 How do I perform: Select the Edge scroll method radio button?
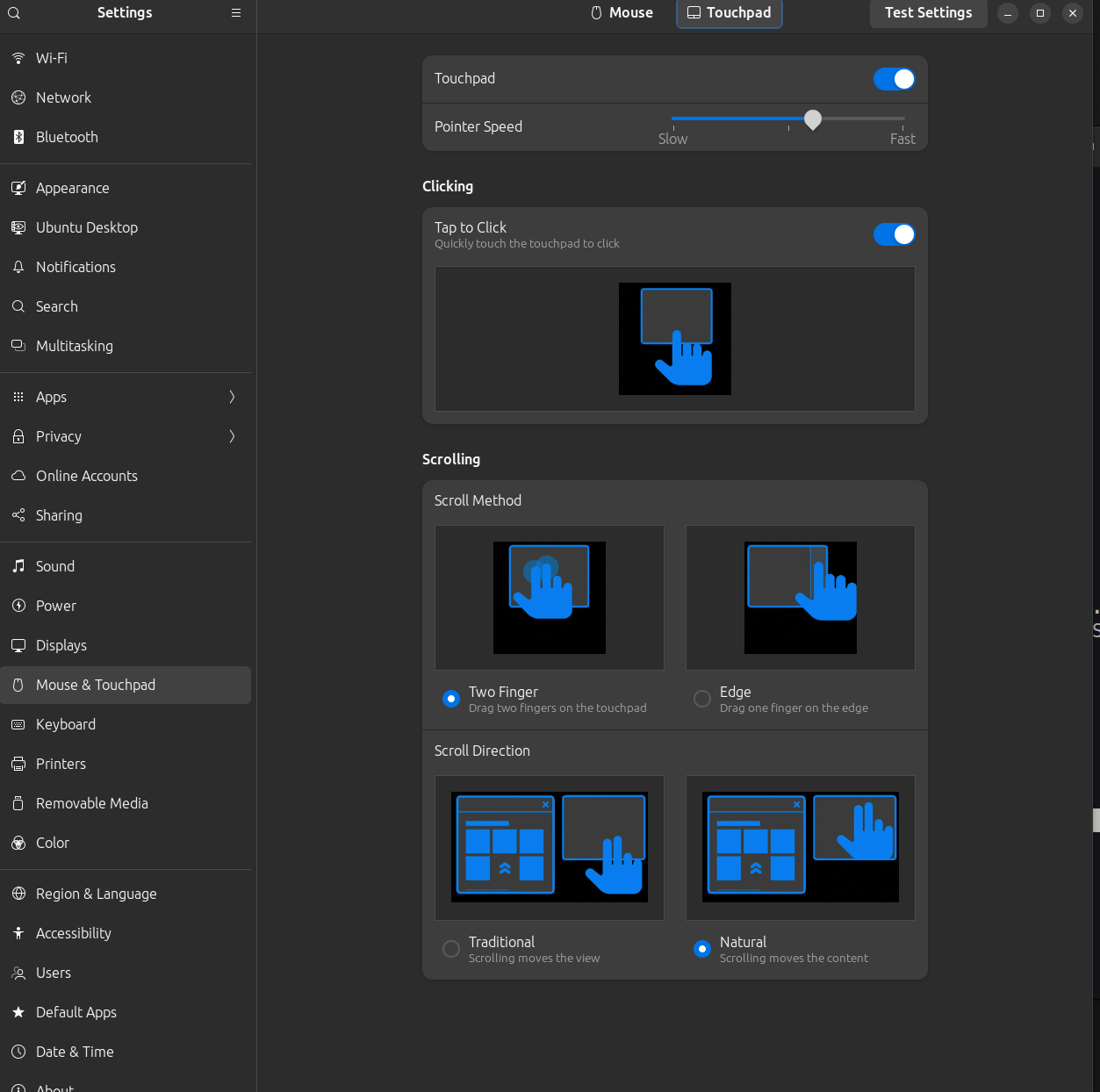[x=702, y=699]
